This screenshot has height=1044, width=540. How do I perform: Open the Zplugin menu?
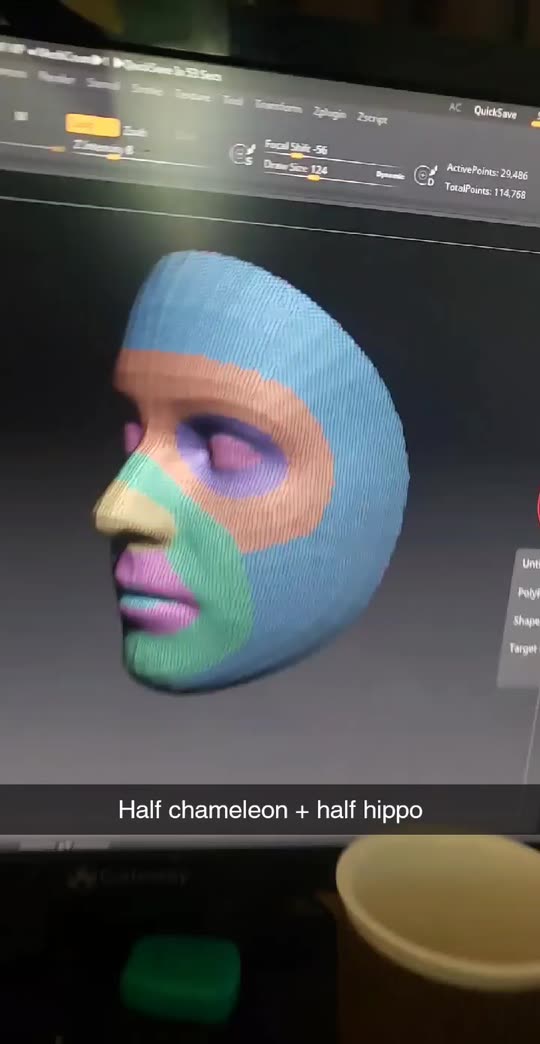click(x=329, y=113)
